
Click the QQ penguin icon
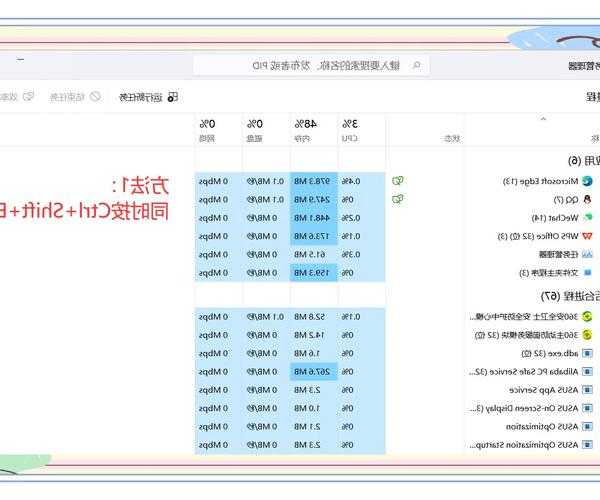(587, 199)
